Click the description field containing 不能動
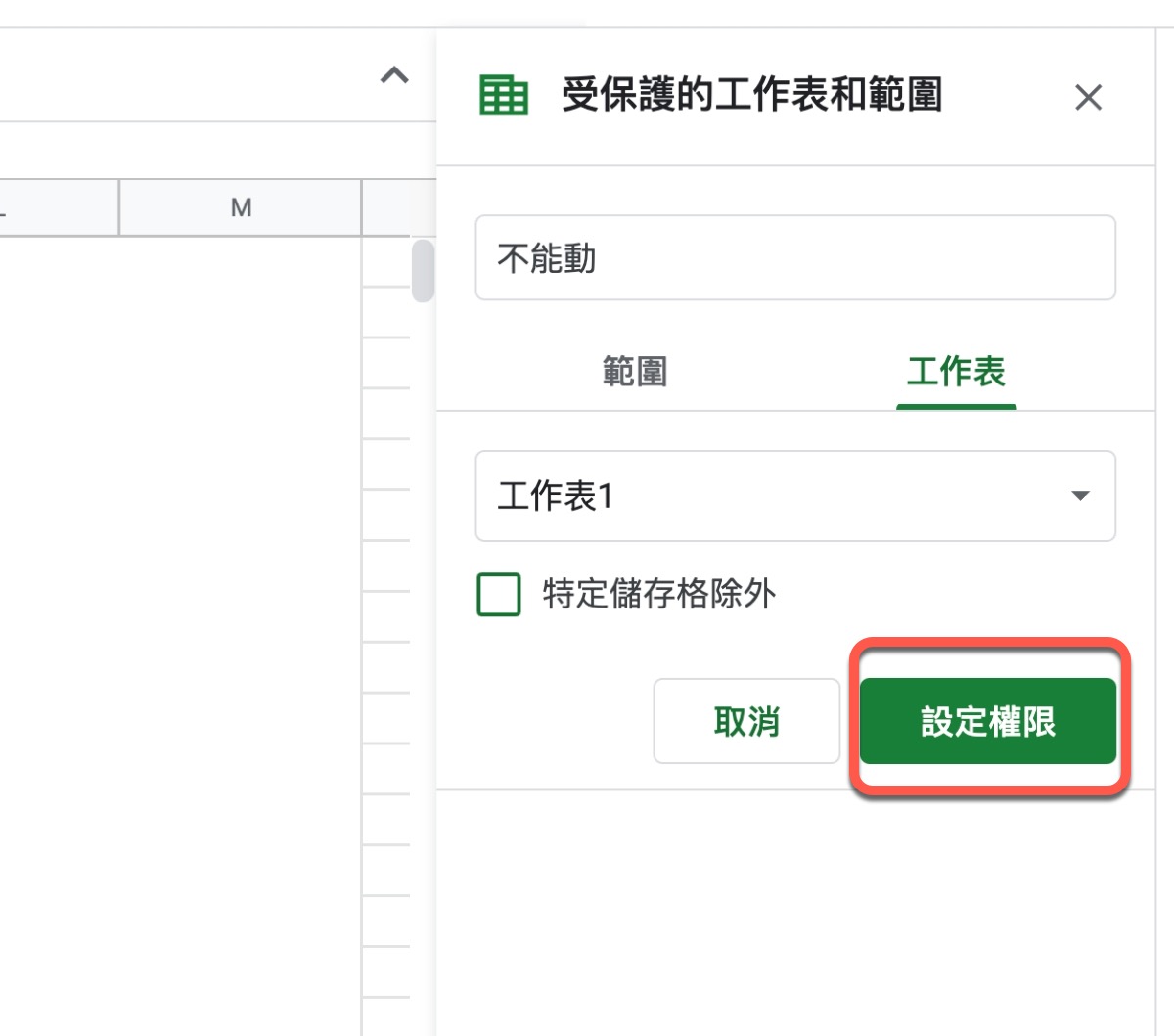The image size is (1174, 1036). point(794,258)
